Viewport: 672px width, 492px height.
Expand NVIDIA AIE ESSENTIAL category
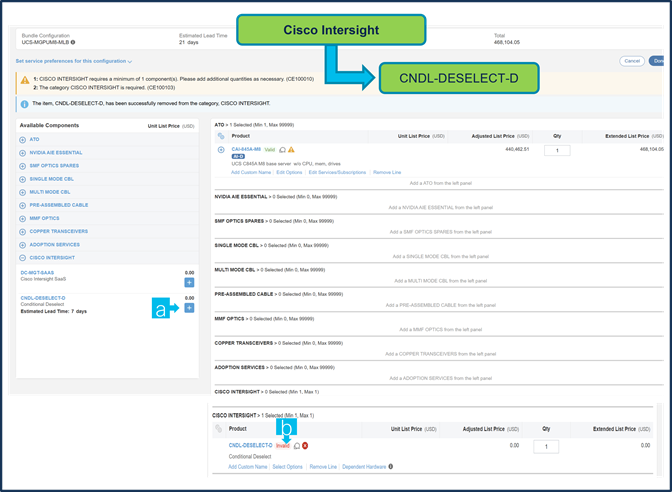pos(23,153)
